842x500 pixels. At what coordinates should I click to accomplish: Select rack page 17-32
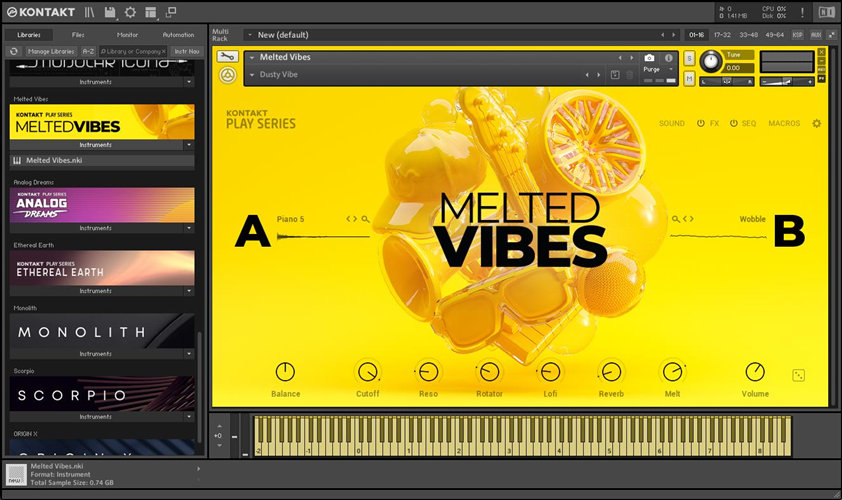coord(722,35)
